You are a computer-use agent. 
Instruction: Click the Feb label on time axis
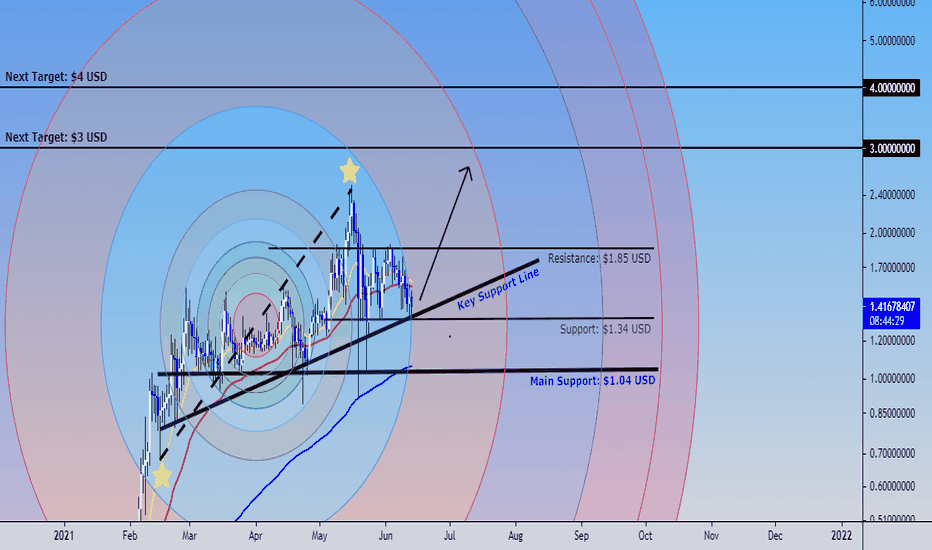pos(130,536)
